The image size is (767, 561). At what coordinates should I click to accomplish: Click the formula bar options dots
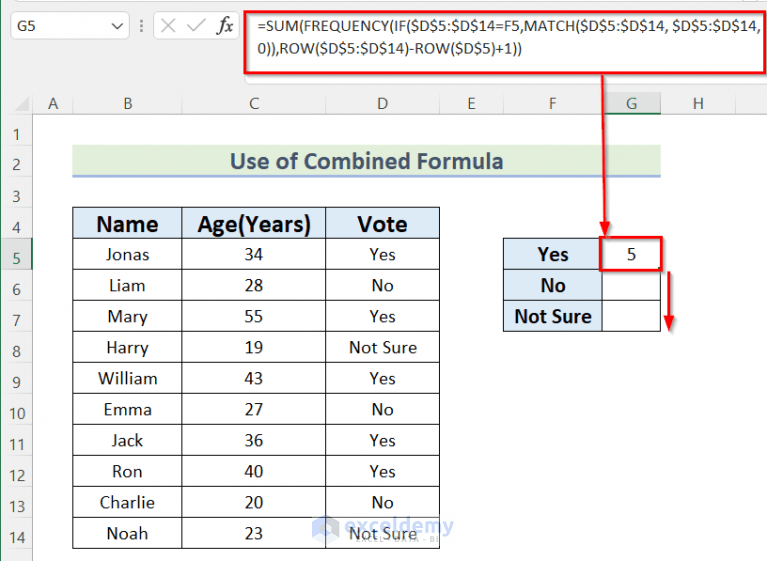[141, 26]
